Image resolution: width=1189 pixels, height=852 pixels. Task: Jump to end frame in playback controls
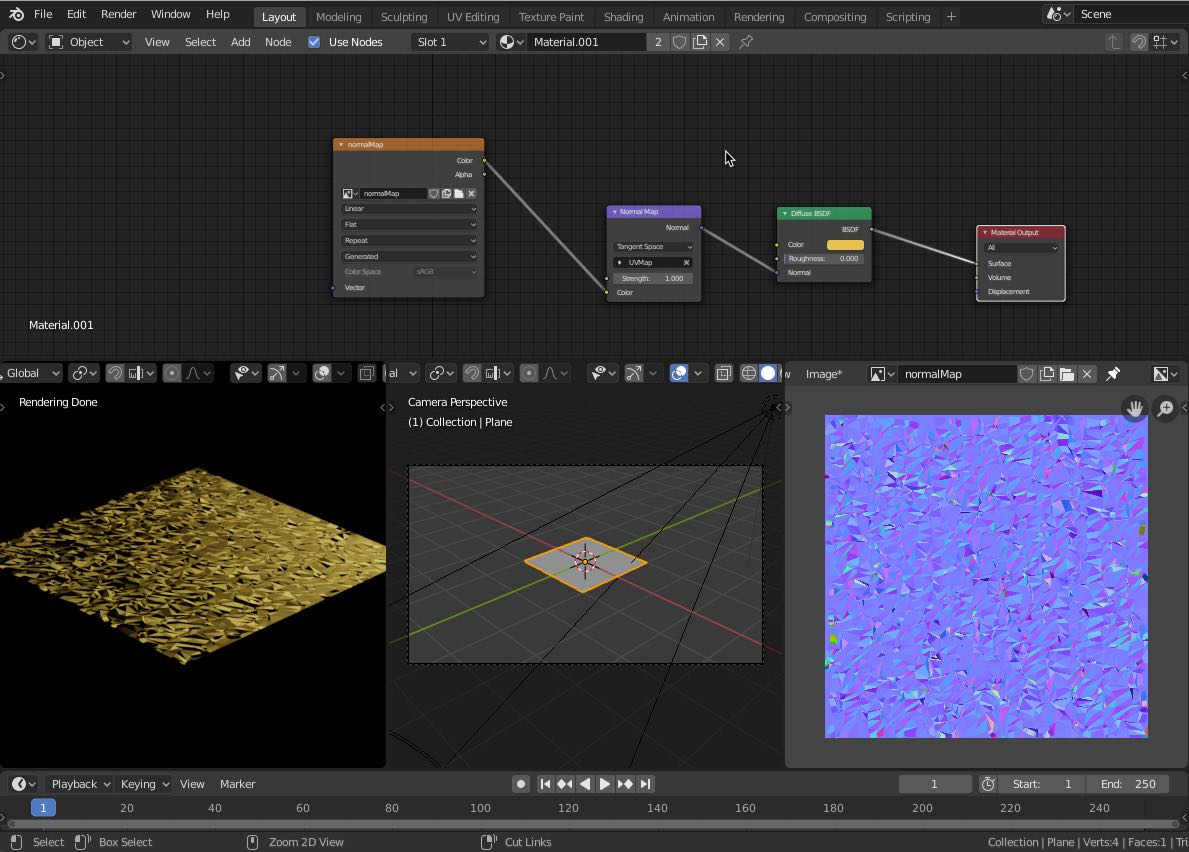tap(646, 784)
